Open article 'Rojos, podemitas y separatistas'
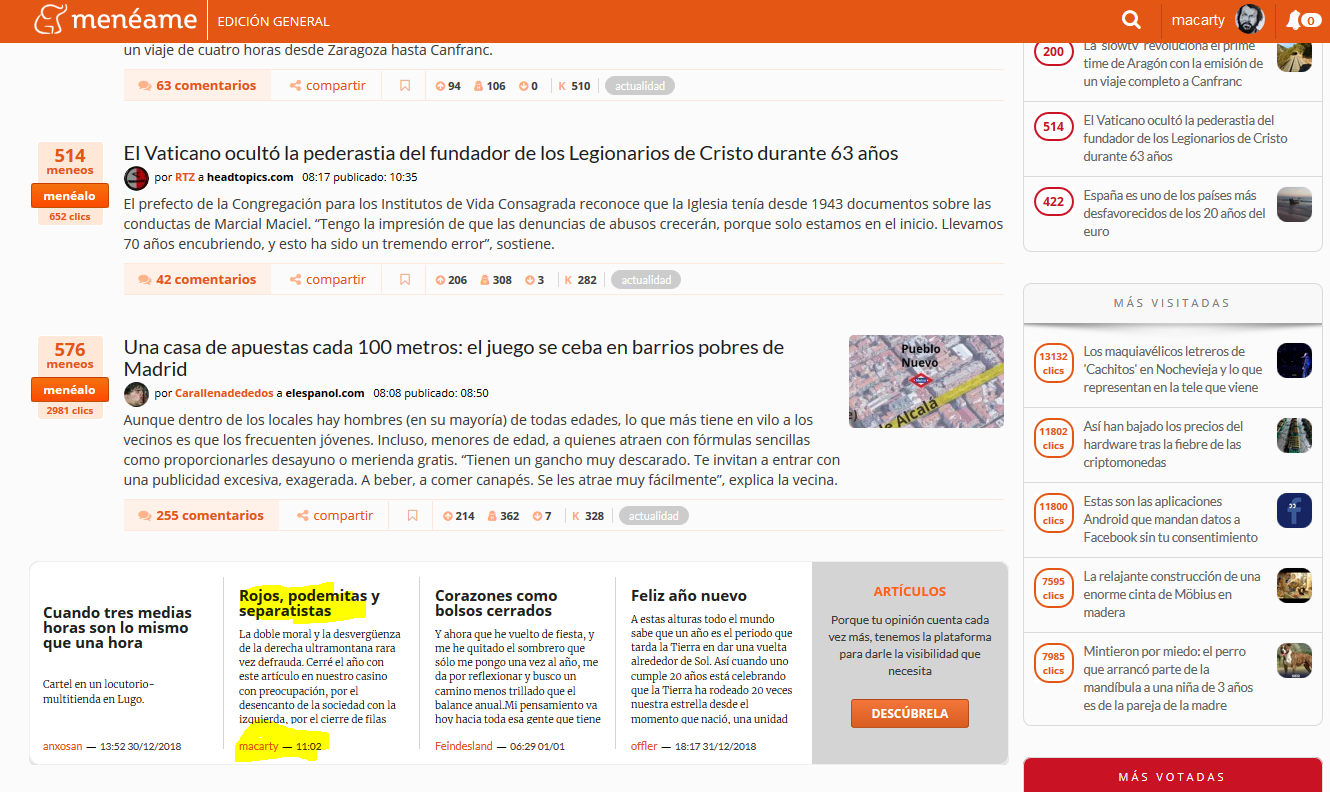This screenshot has height=792, width=1330. click(309, 603)
